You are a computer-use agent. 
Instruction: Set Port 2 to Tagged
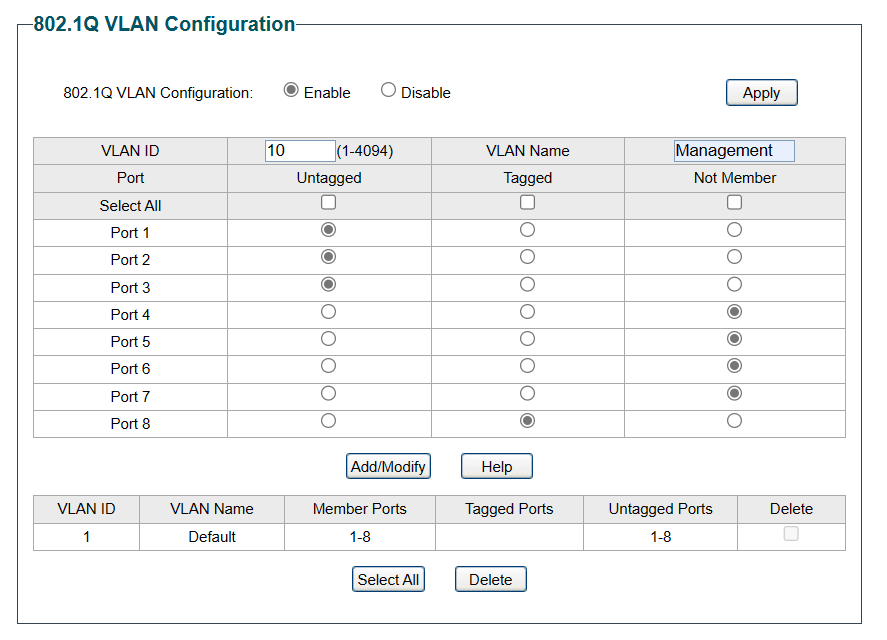tap(528, 257)
